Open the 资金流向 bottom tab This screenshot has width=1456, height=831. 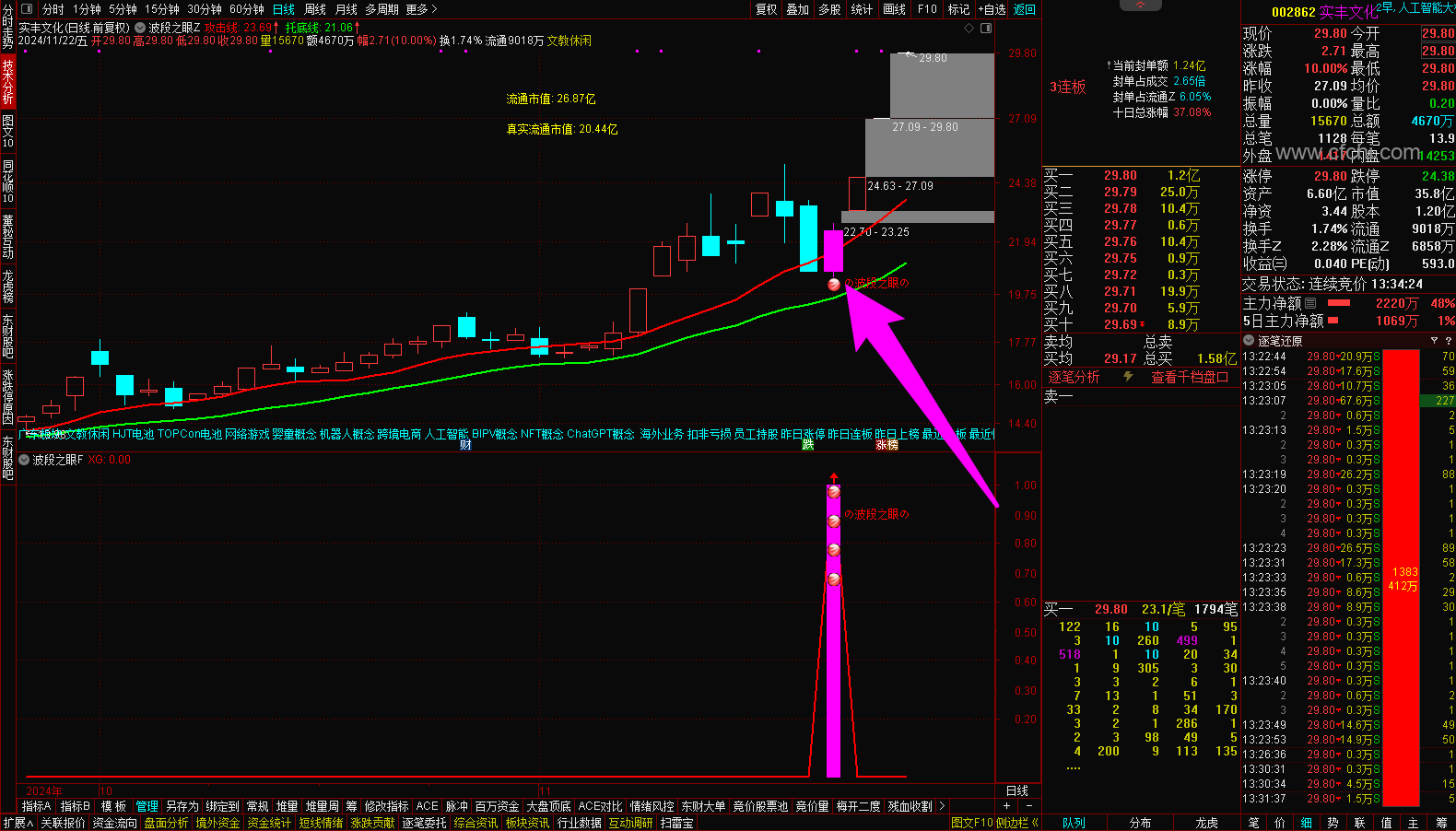coord(114,823)
